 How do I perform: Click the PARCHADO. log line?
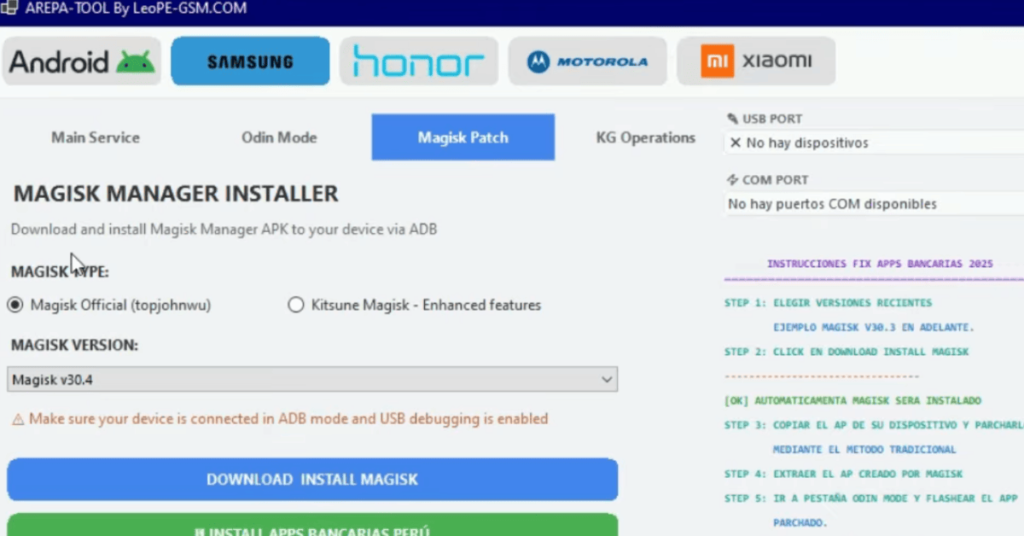pyautogui.click(x=800, y=523)
